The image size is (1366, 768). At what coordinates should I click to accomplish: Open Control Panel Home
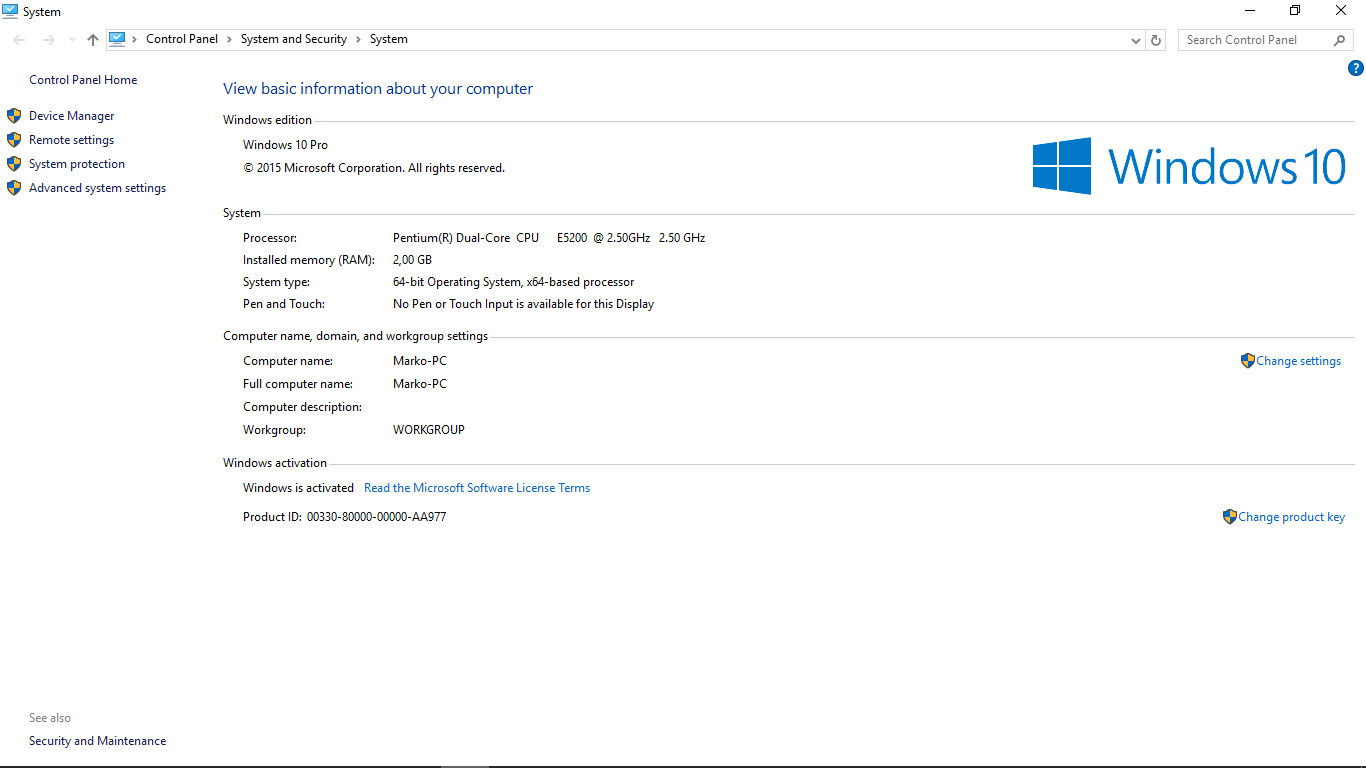point(83,80)
